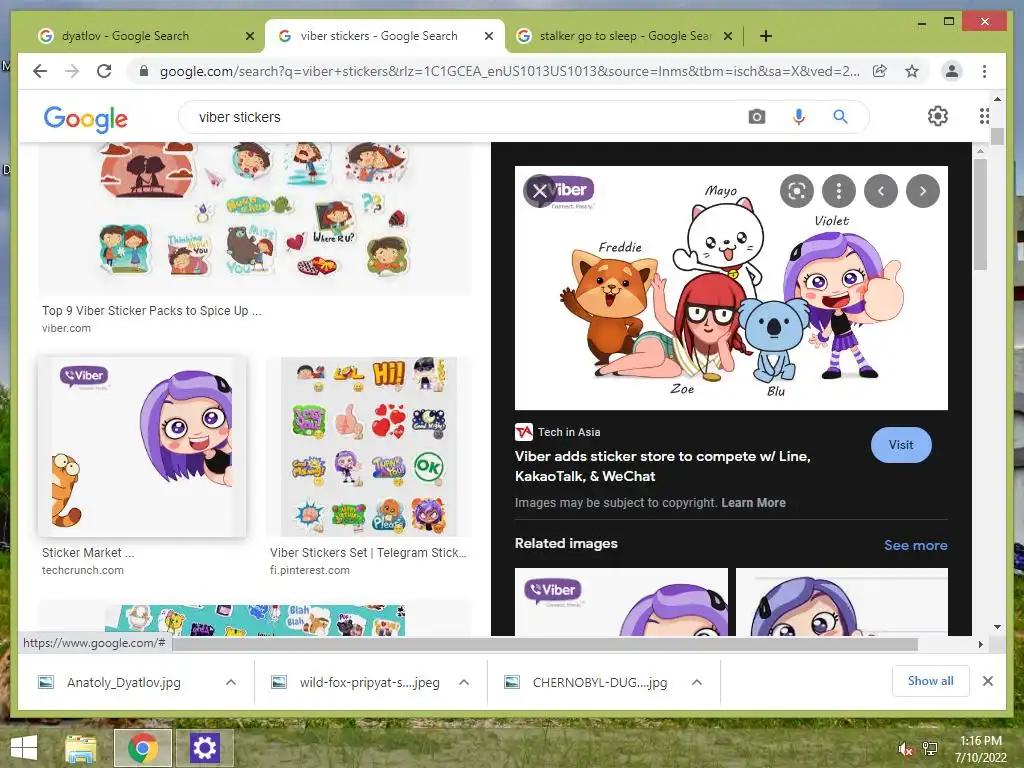Click the page vertical scrollbar thumb
The width and height of the screenshot is (1024, 768).
[x=997, y=136]
